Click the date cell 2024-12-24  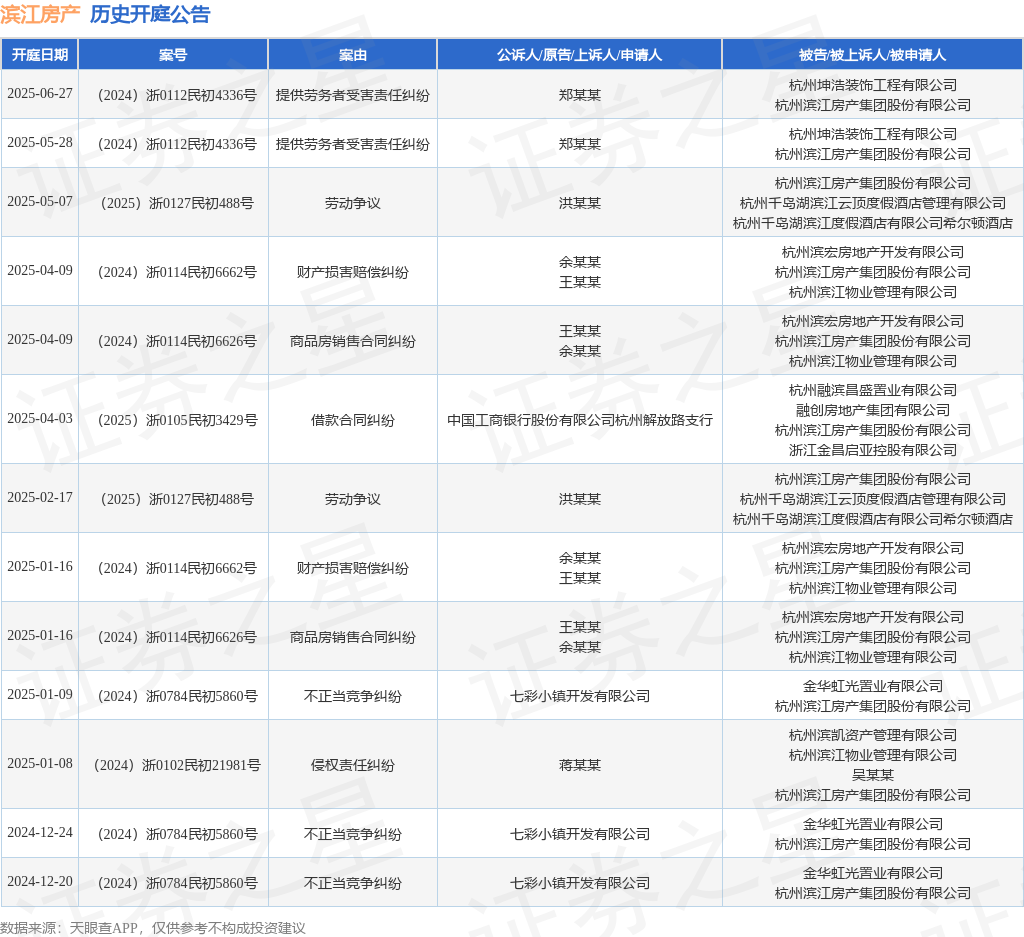click(x=40, y=833)
